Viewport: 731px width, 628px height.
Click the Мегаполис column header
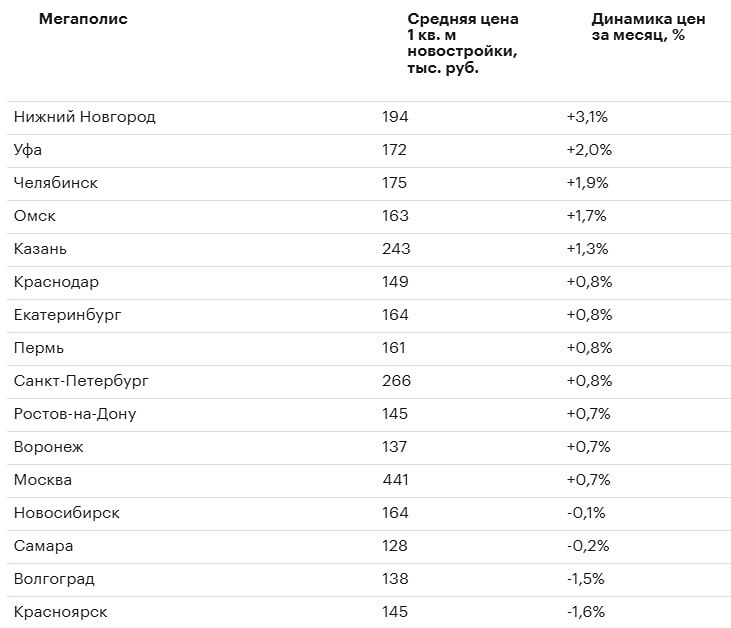83,19
